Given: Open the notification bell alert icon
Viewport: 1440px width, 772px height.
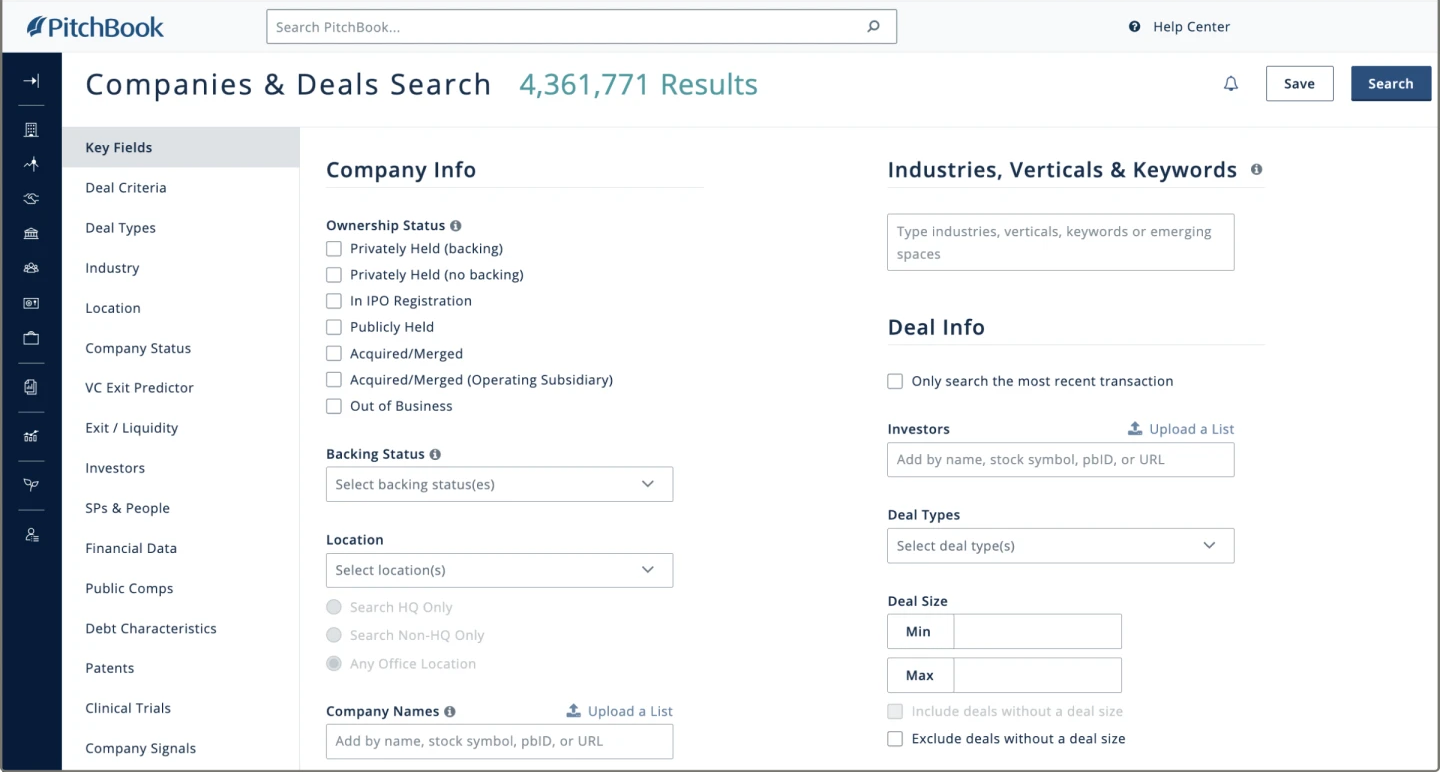Looking at the screenshot, I should point(1231,84).
